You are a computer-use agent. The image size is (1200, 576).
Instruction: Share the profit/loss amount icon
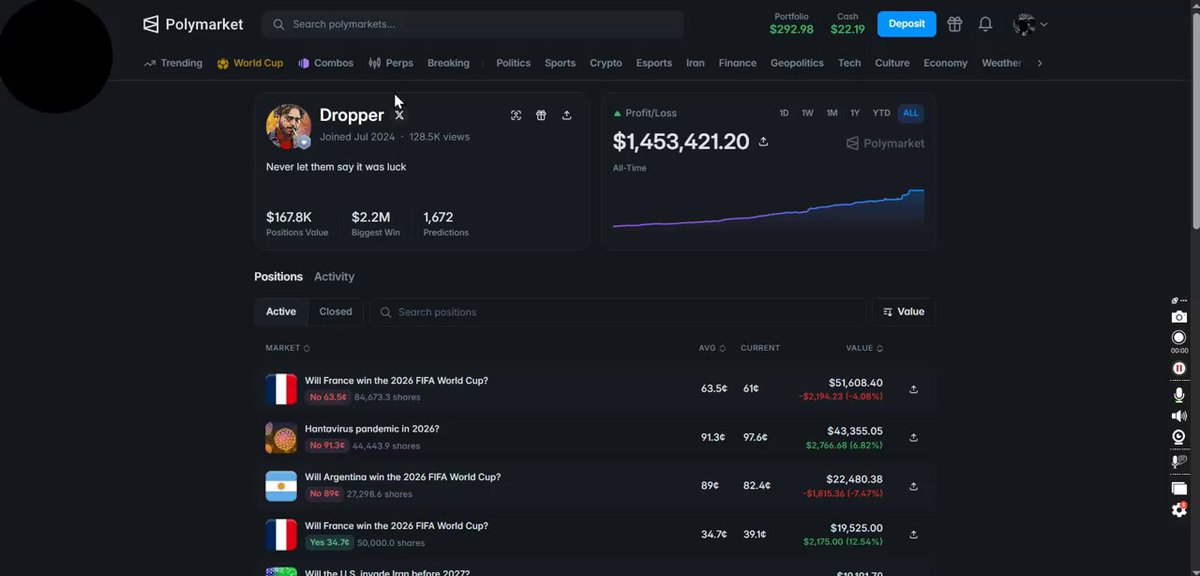764,142
